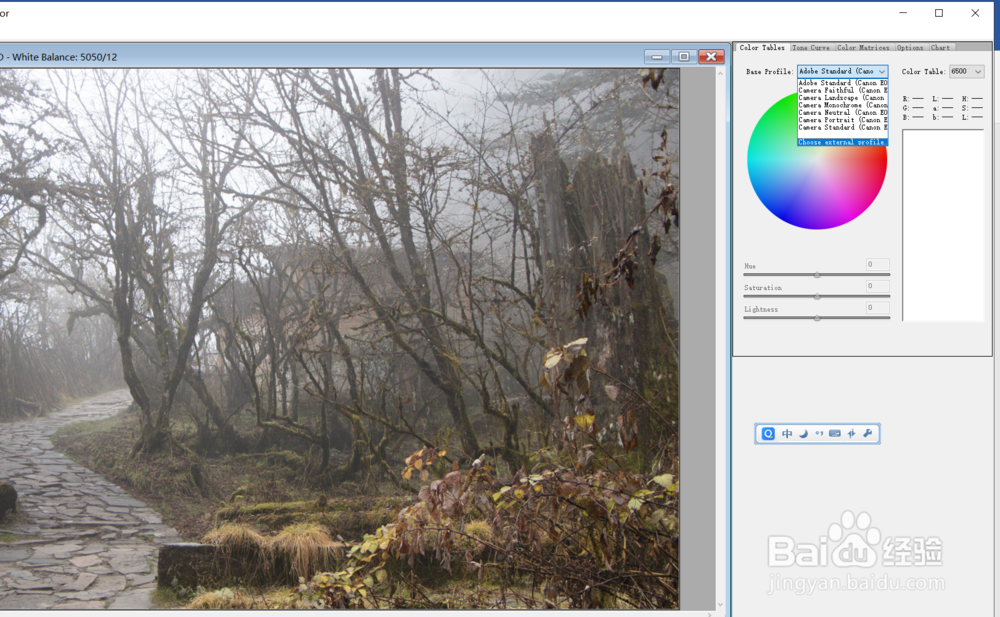
Task: Close the main application window
Action: (975, 13)
